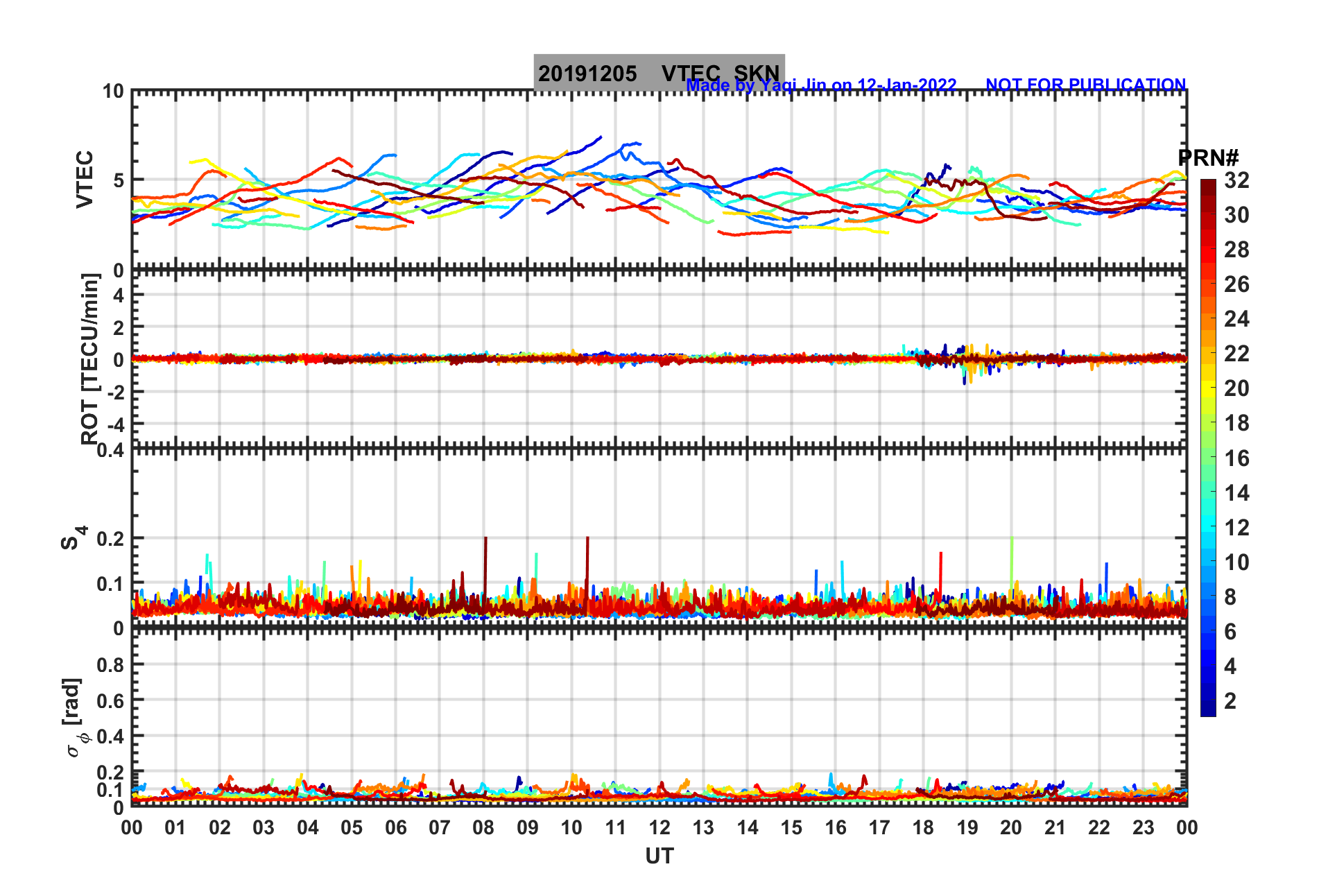Screen dimensions: 1319x896
Task: Select σφ axis tick label '0.6'
Action: tap(111, 700)
